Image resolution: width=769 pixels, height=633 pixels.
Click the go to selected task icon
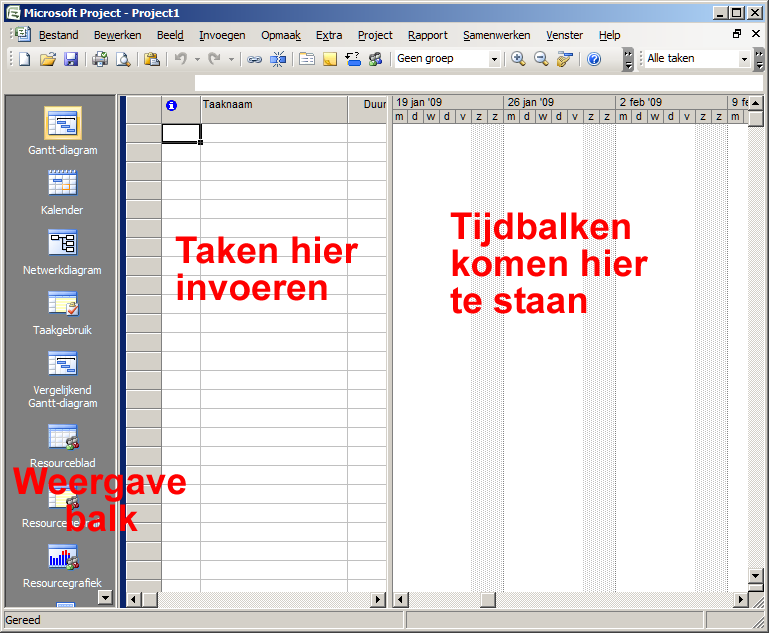tap(564, 59)
